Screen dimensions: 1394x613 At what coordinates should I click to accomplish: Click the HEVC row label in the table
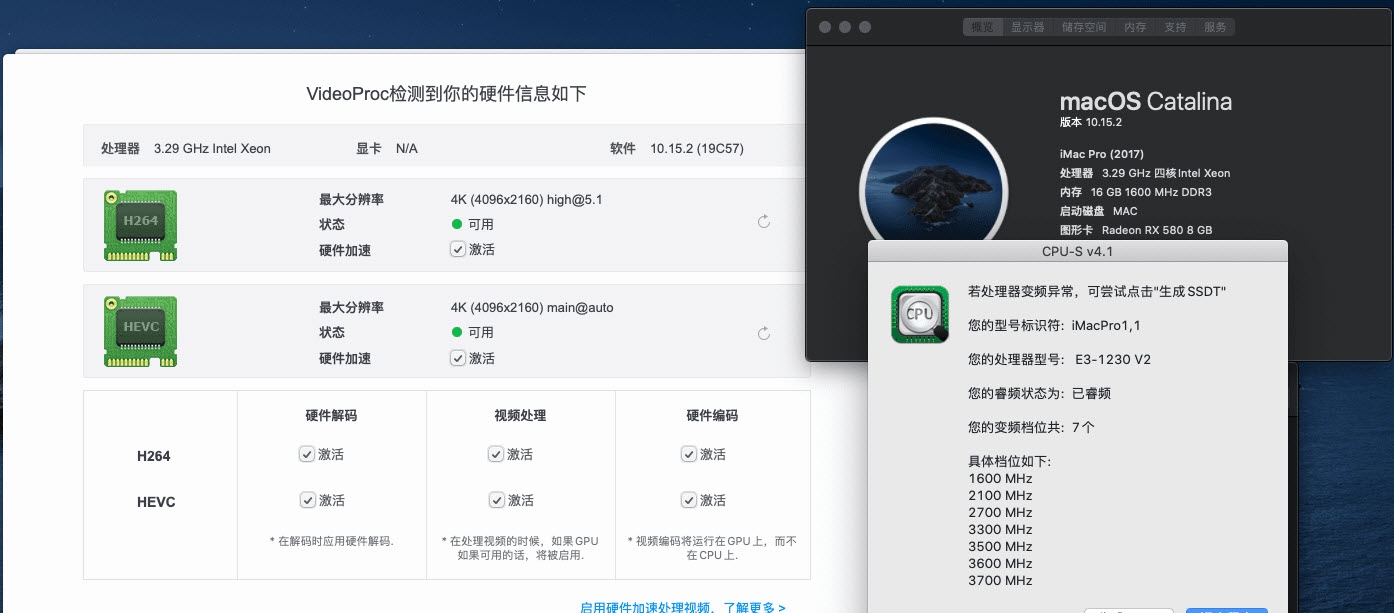(x=156, y=502)
